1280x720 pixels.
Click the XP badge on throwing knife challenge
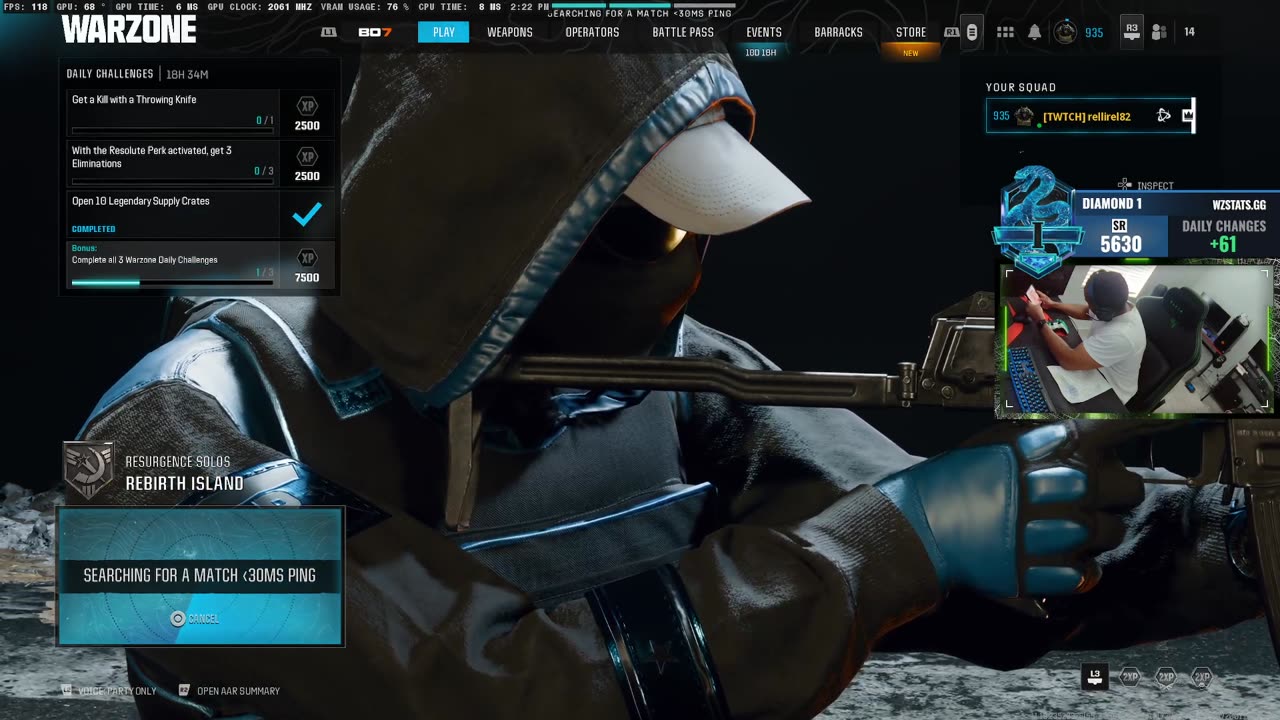307,106
